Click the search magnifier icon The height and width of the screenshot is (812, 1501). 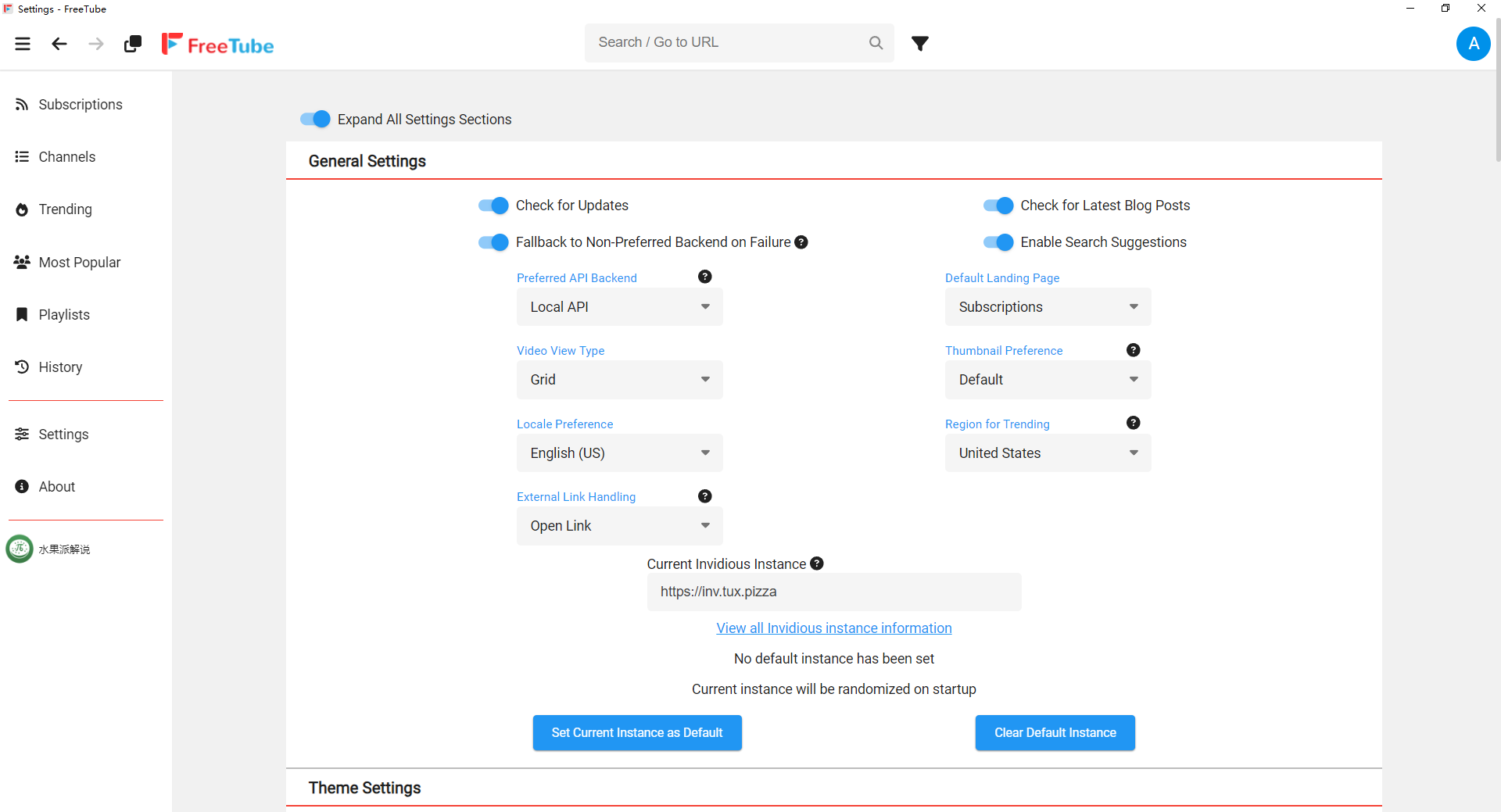click(876, 43)
